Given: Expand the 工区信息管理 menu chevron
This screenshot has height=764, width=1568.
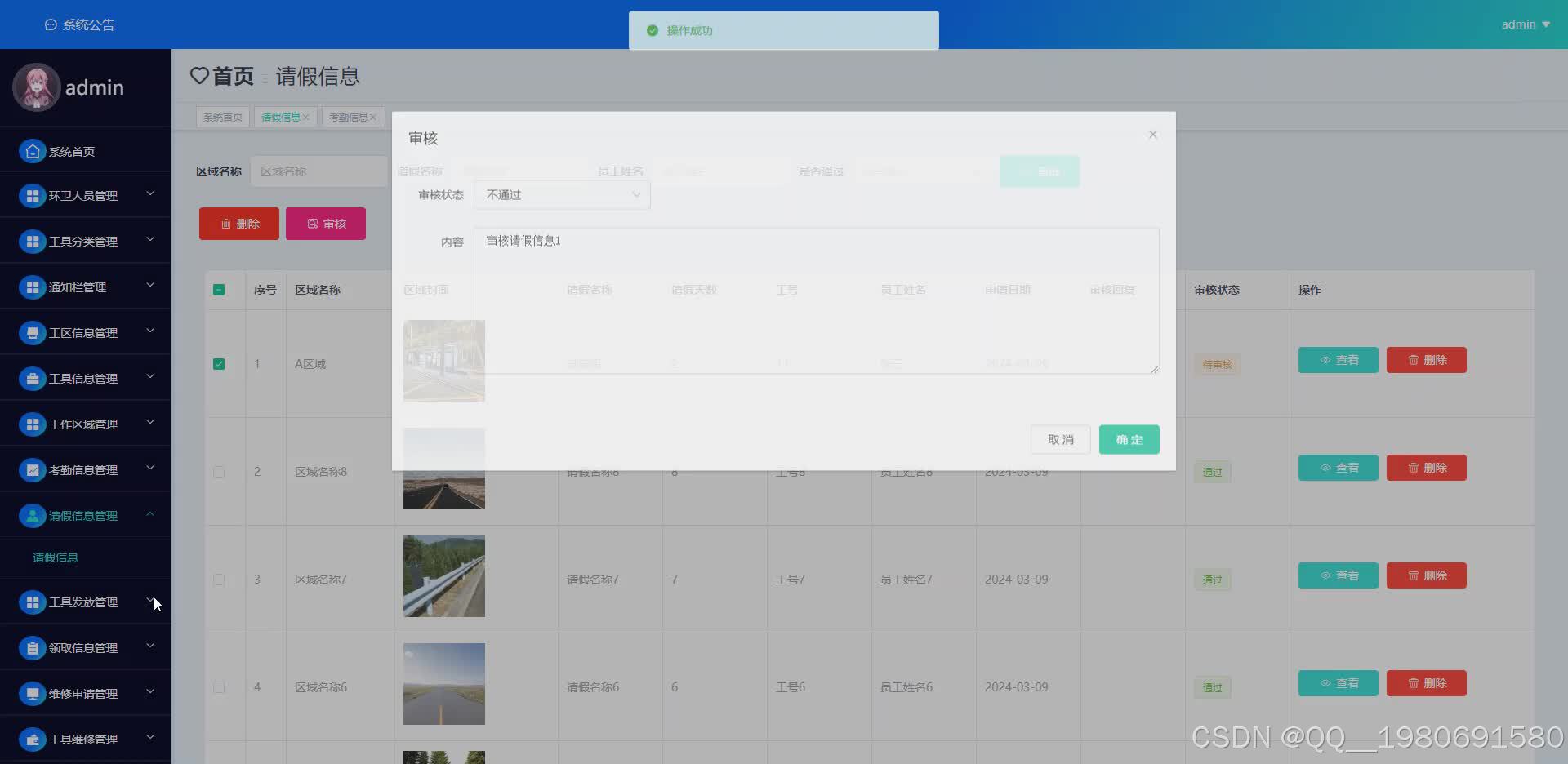Looking at the screenshot, I should click(x=150, y=331).
